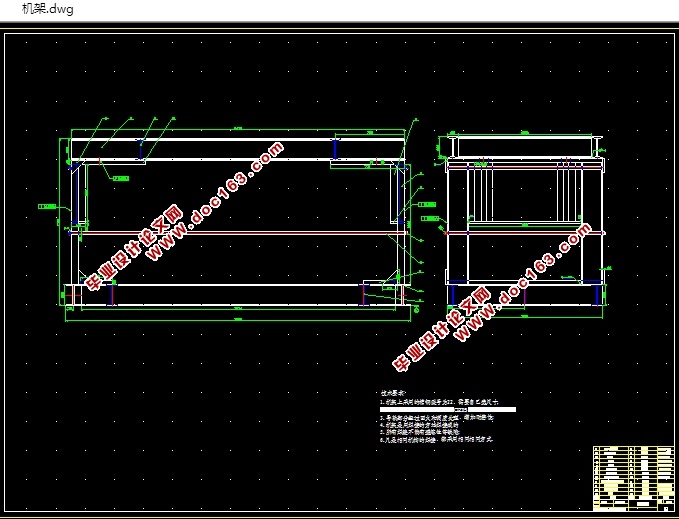Screen dimensions: 679x519
Task: Click the 机架.dwg file title
Action: 48,9
